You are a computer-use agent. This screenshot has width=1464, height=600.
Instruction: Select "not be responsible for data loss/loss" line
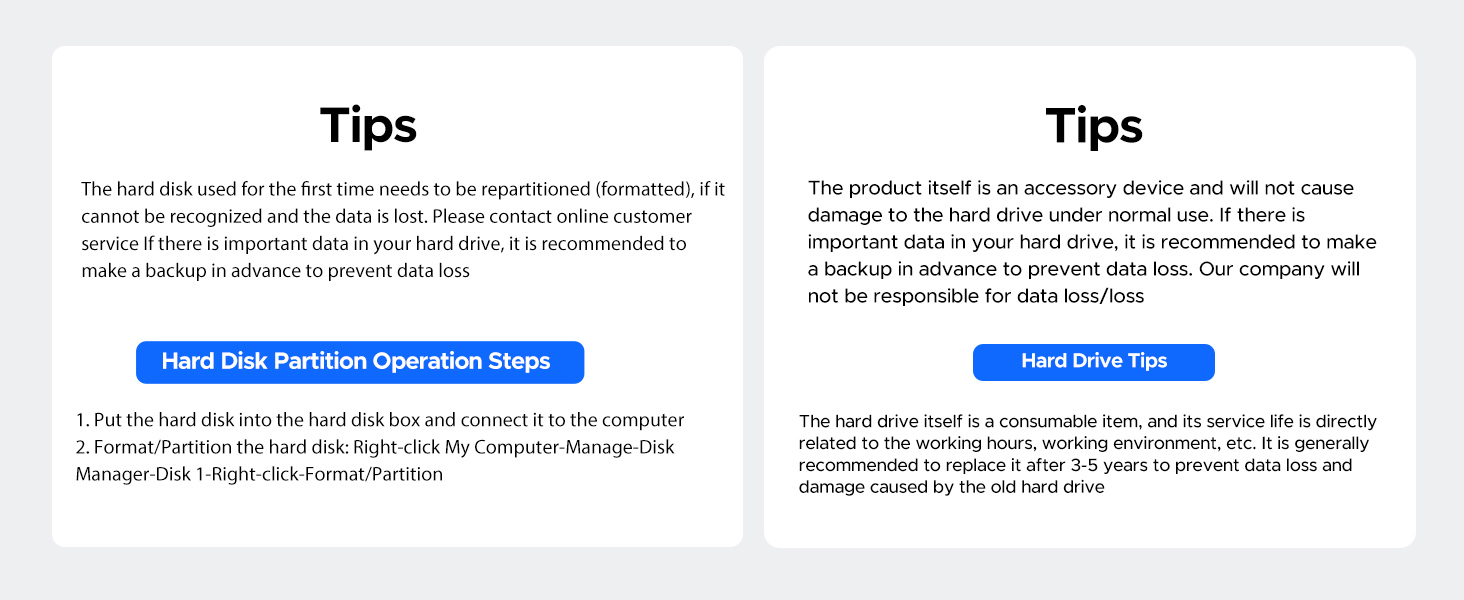975,296
